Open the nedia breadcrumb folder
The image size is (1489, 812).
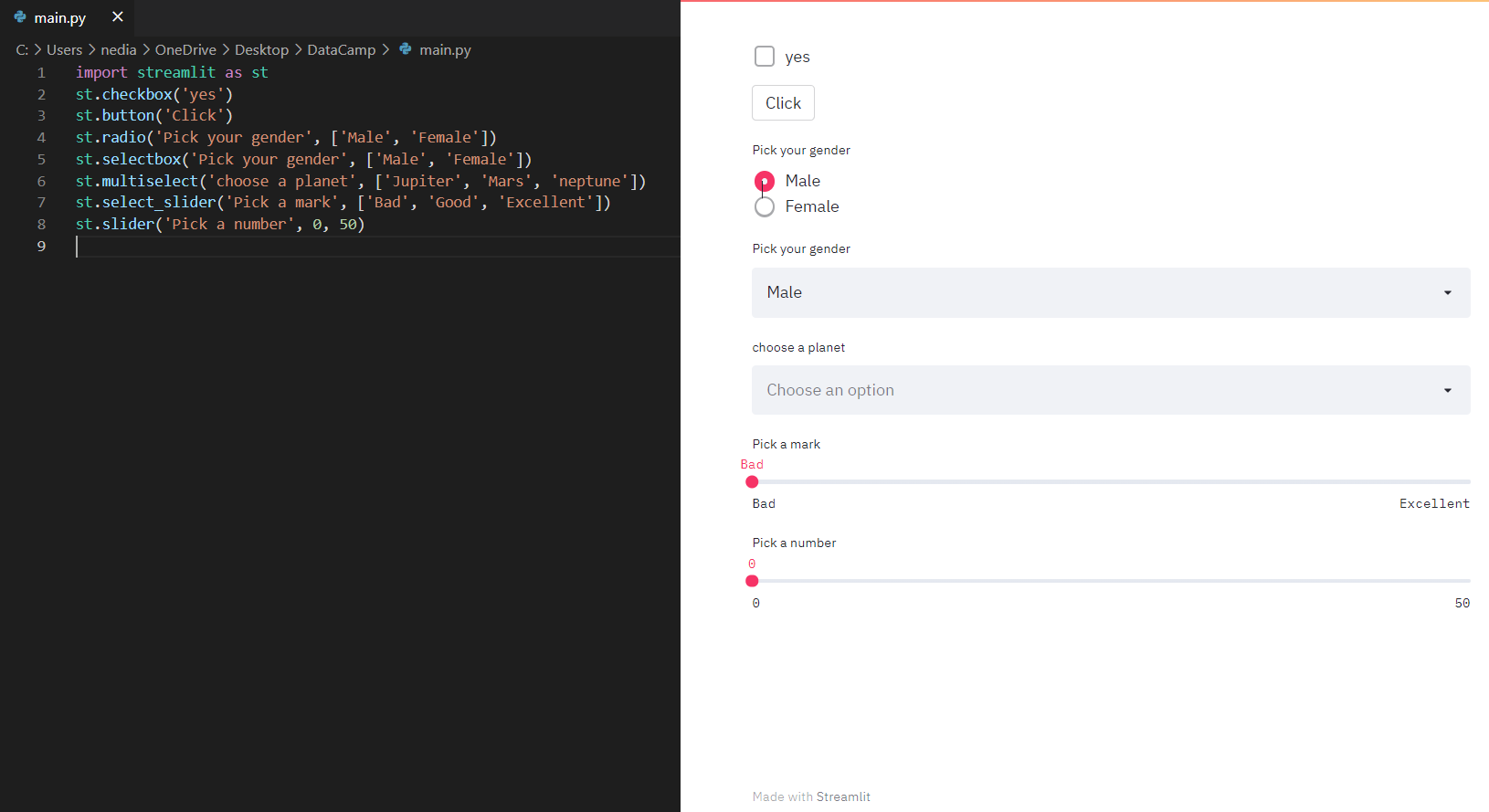tap(119, 50)
